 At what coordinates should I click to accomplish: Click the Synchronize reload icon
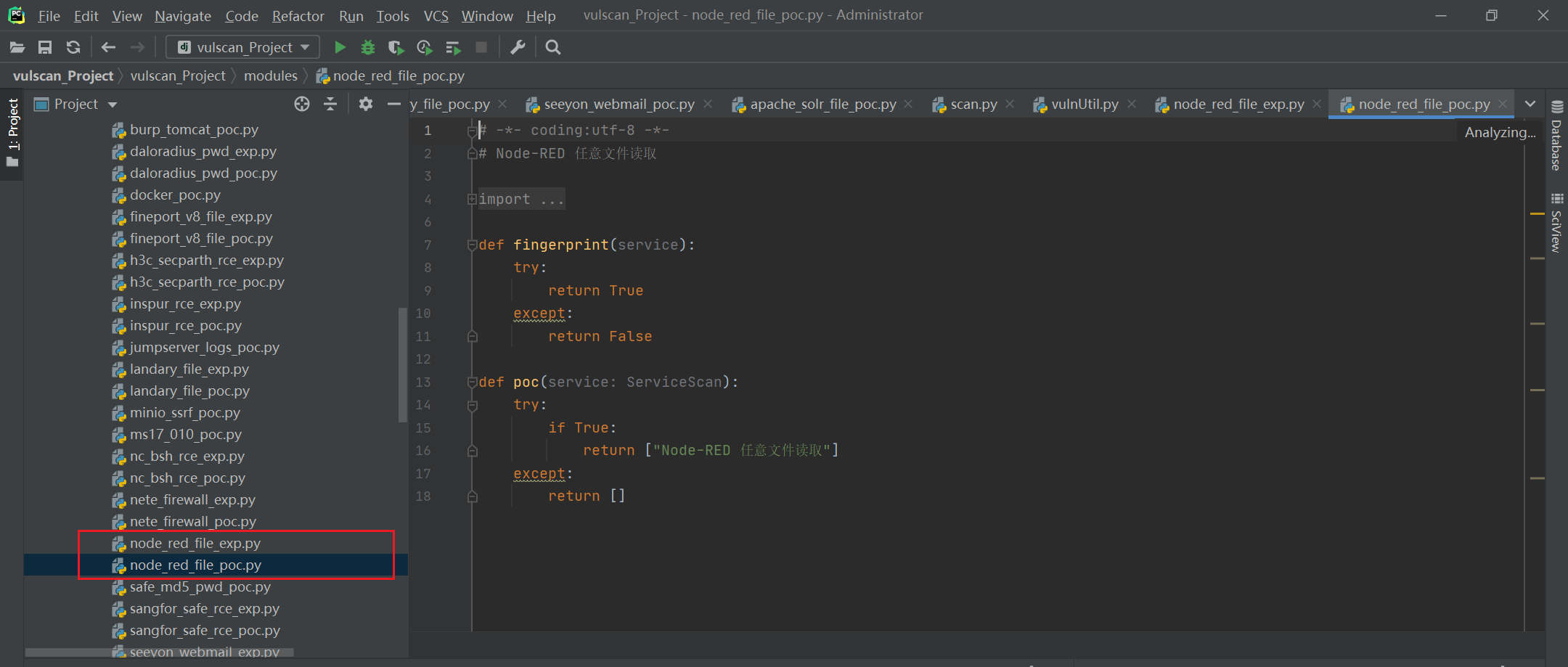coord(73,48)
